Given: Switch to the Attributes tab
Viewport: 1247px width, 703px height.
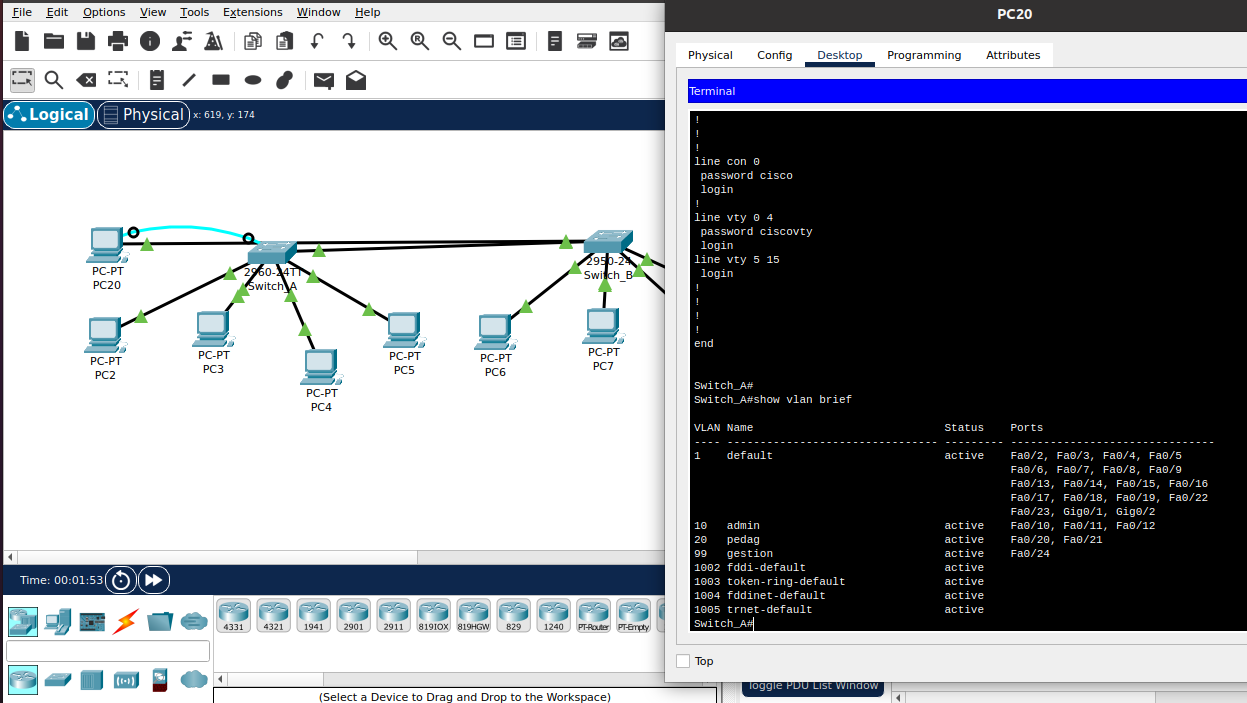Looking at the screenshot, I should pos(1013,55).
